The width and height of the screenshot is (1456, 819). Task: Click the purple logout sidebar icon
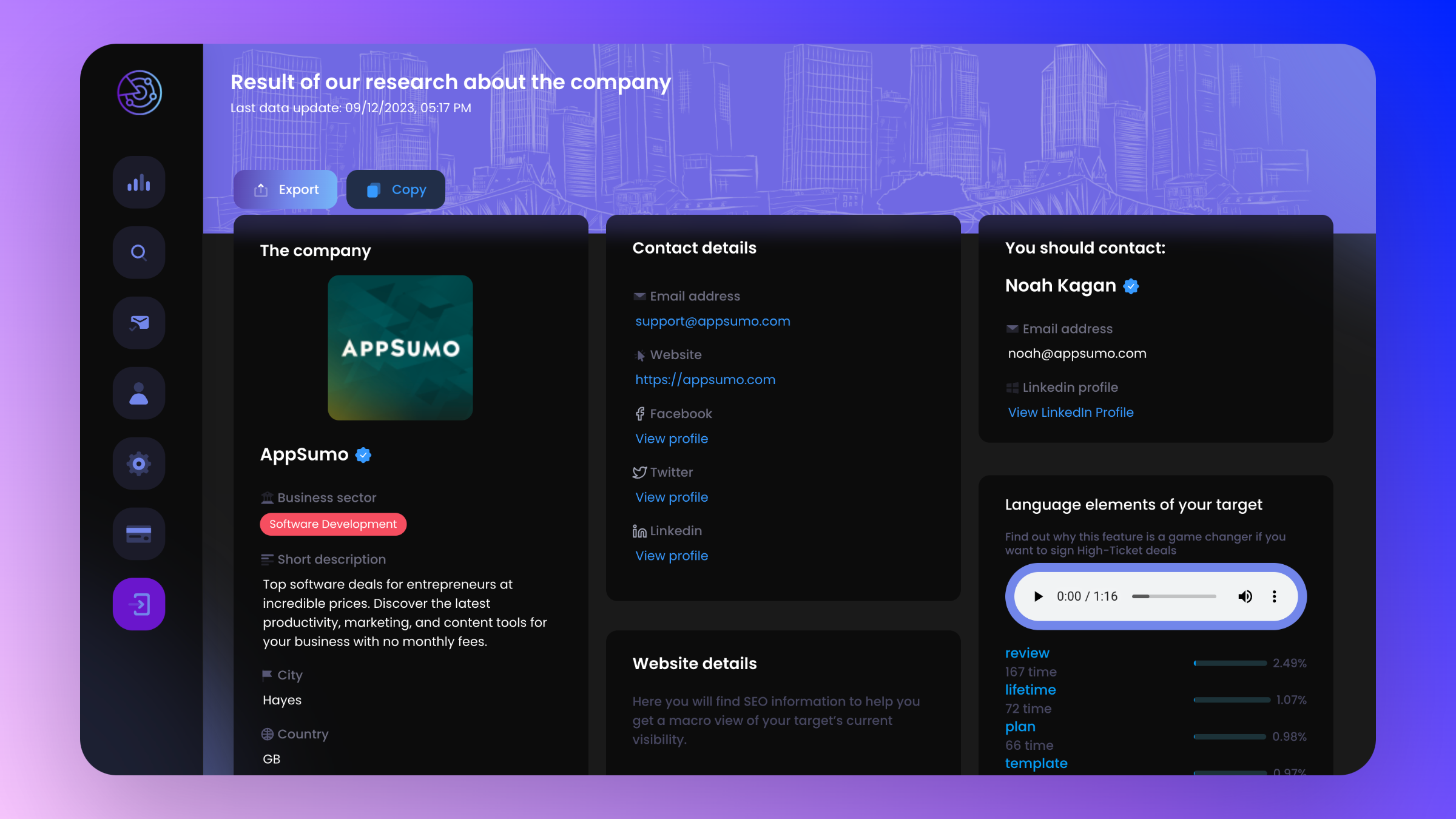click(x=139, y=604)
